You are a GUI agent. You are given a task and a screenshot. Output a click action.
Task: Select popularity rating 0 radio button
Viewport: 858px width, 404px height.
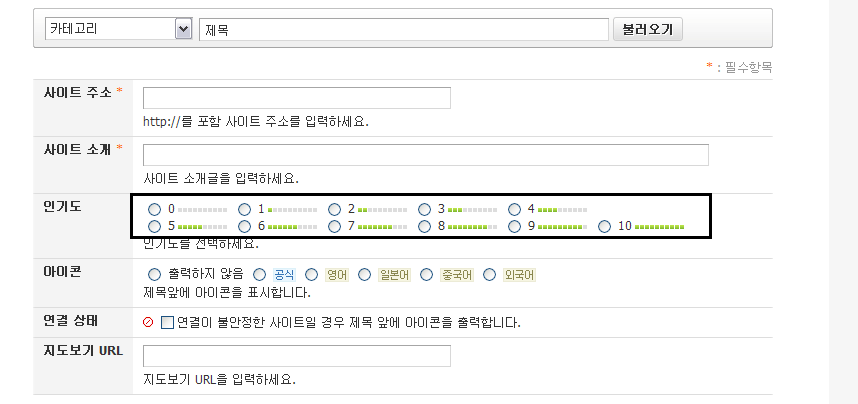[154, 210]
